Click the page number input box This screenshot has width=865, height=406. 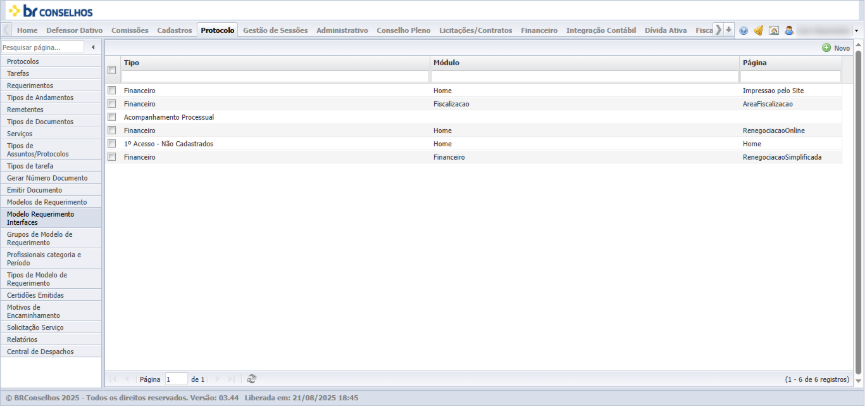[x=176, y=380]
